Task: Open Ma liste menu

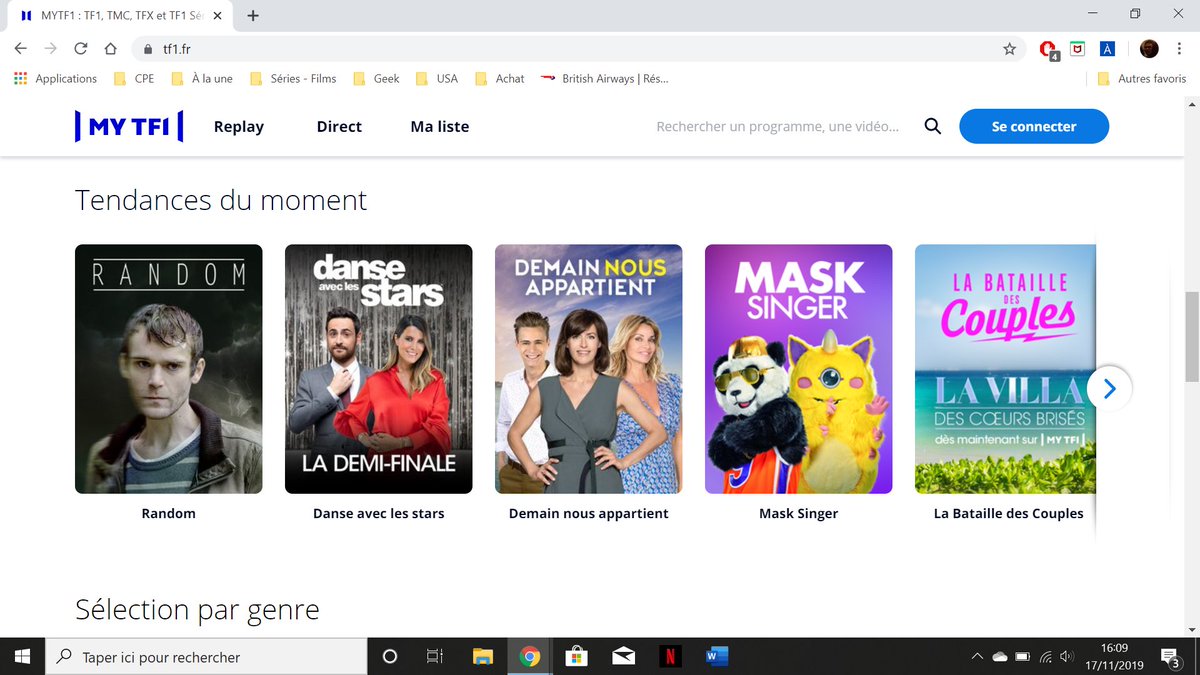Action: (x=440, y=126)
